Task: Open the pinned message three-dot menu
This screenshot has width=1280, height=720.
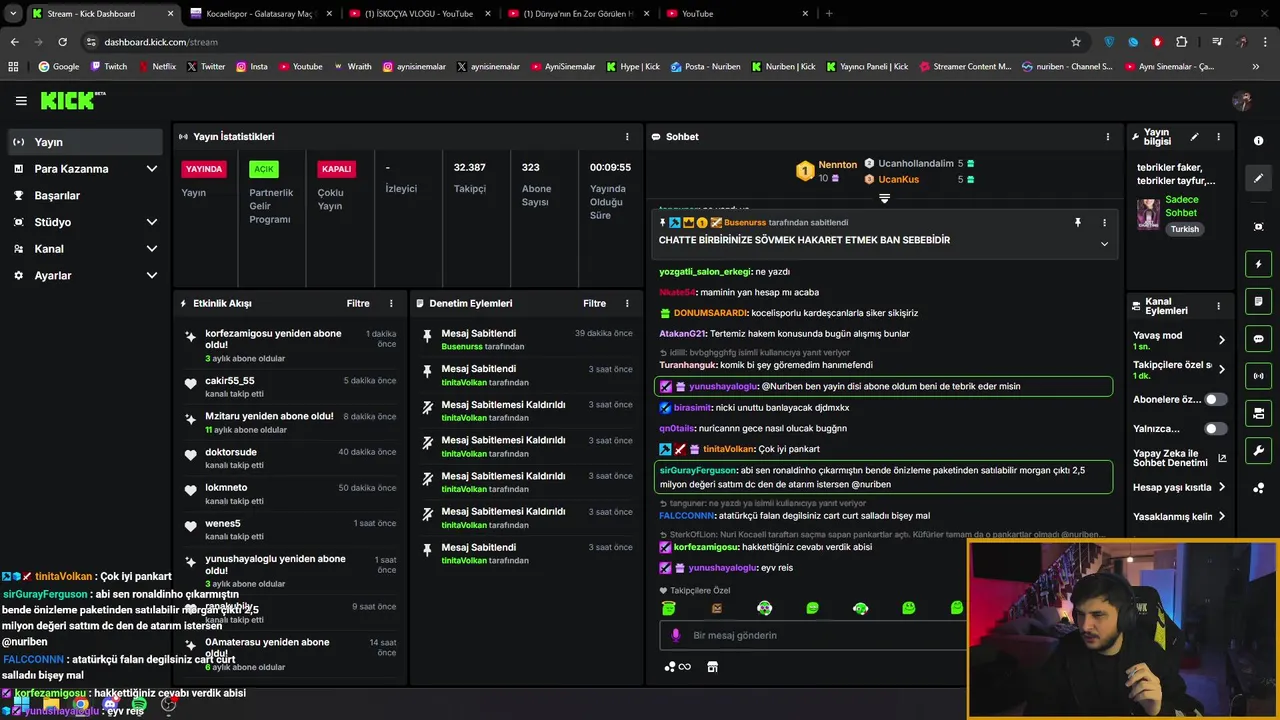Action: (x=1104, y=223)
